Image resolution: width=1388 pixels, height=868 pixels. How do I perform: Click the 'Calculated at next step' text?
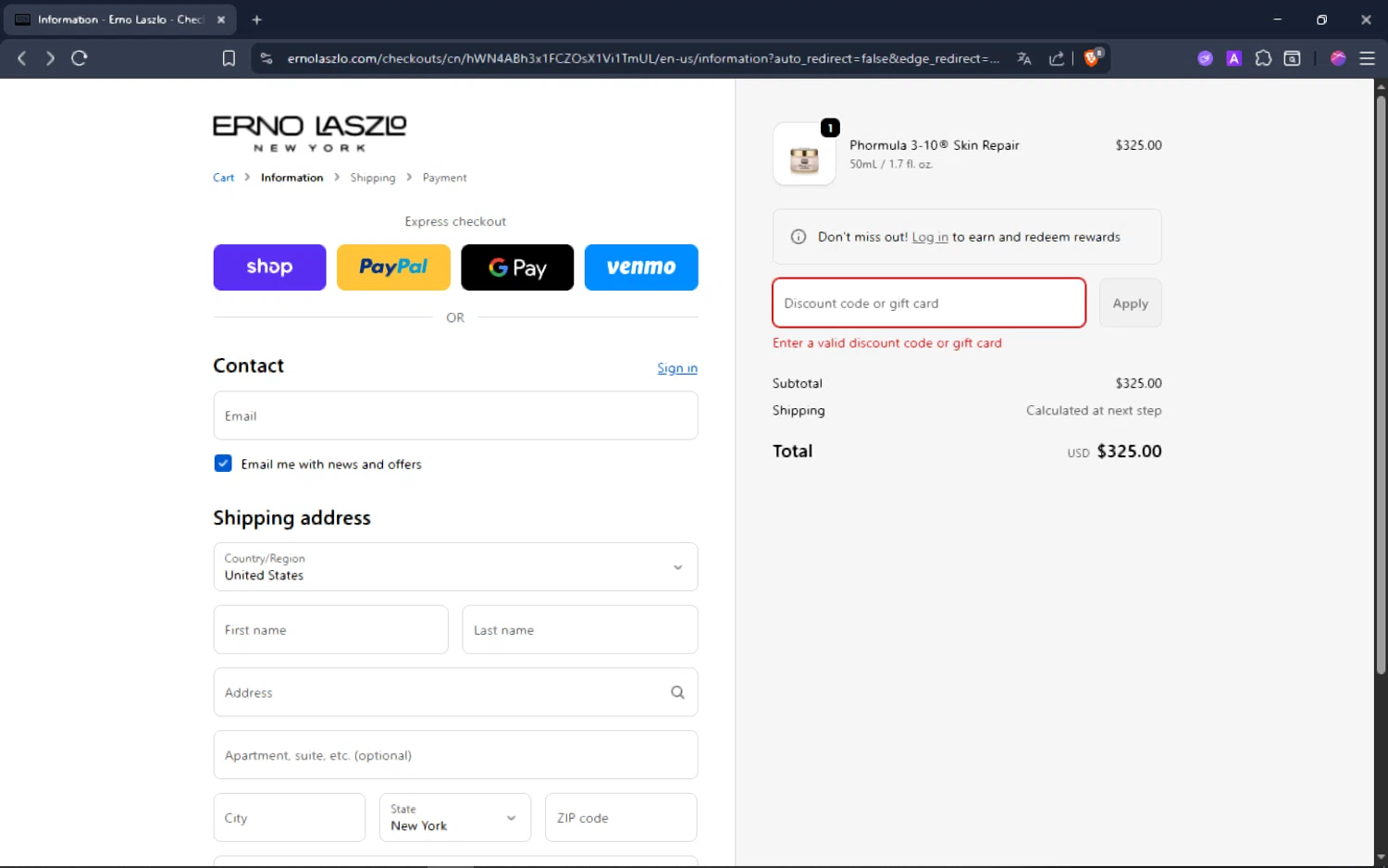click(1094, 410)
